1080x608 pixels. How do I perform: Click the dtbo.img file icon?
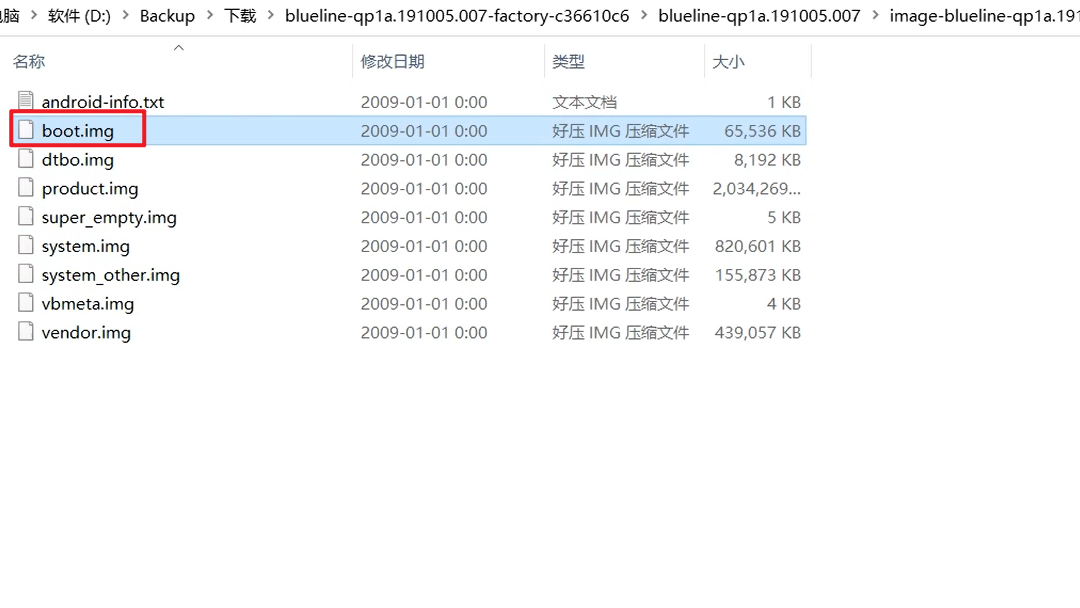[x=25, y=158]
